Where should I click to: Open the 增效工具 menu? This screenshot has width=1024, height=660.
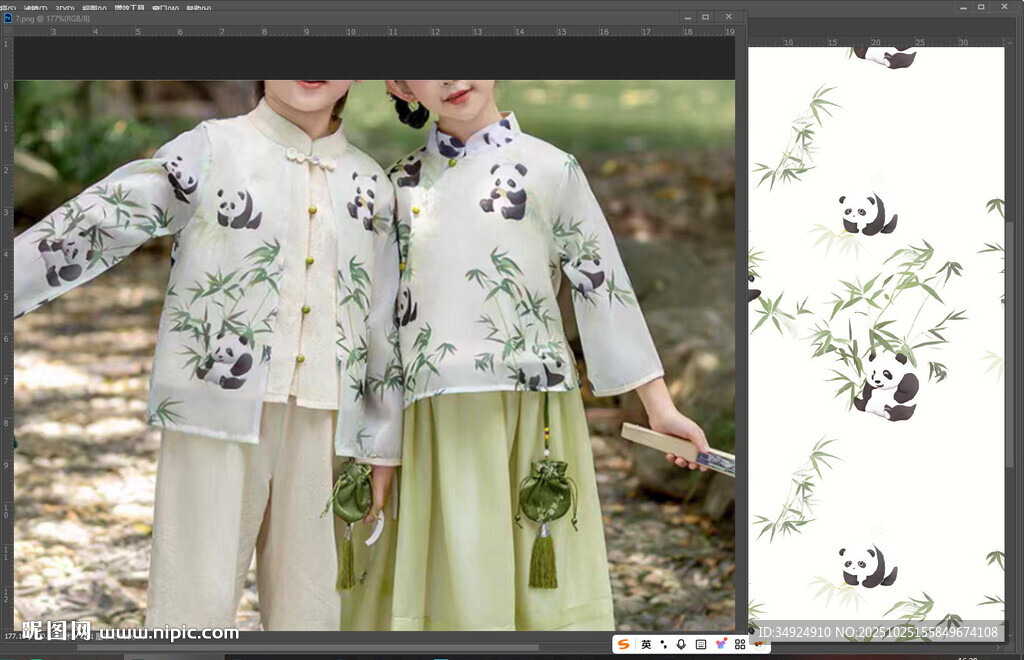click(129, 6)
